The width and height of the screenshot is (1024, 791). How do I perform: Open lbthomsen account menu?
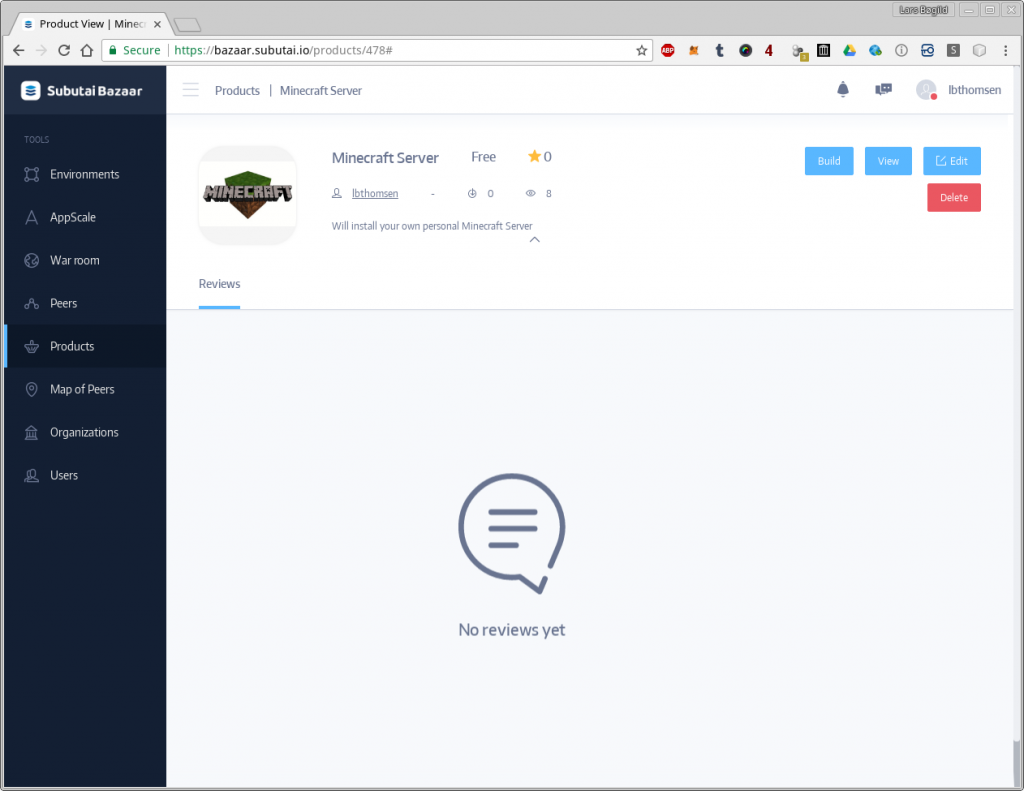click(974, 90)
